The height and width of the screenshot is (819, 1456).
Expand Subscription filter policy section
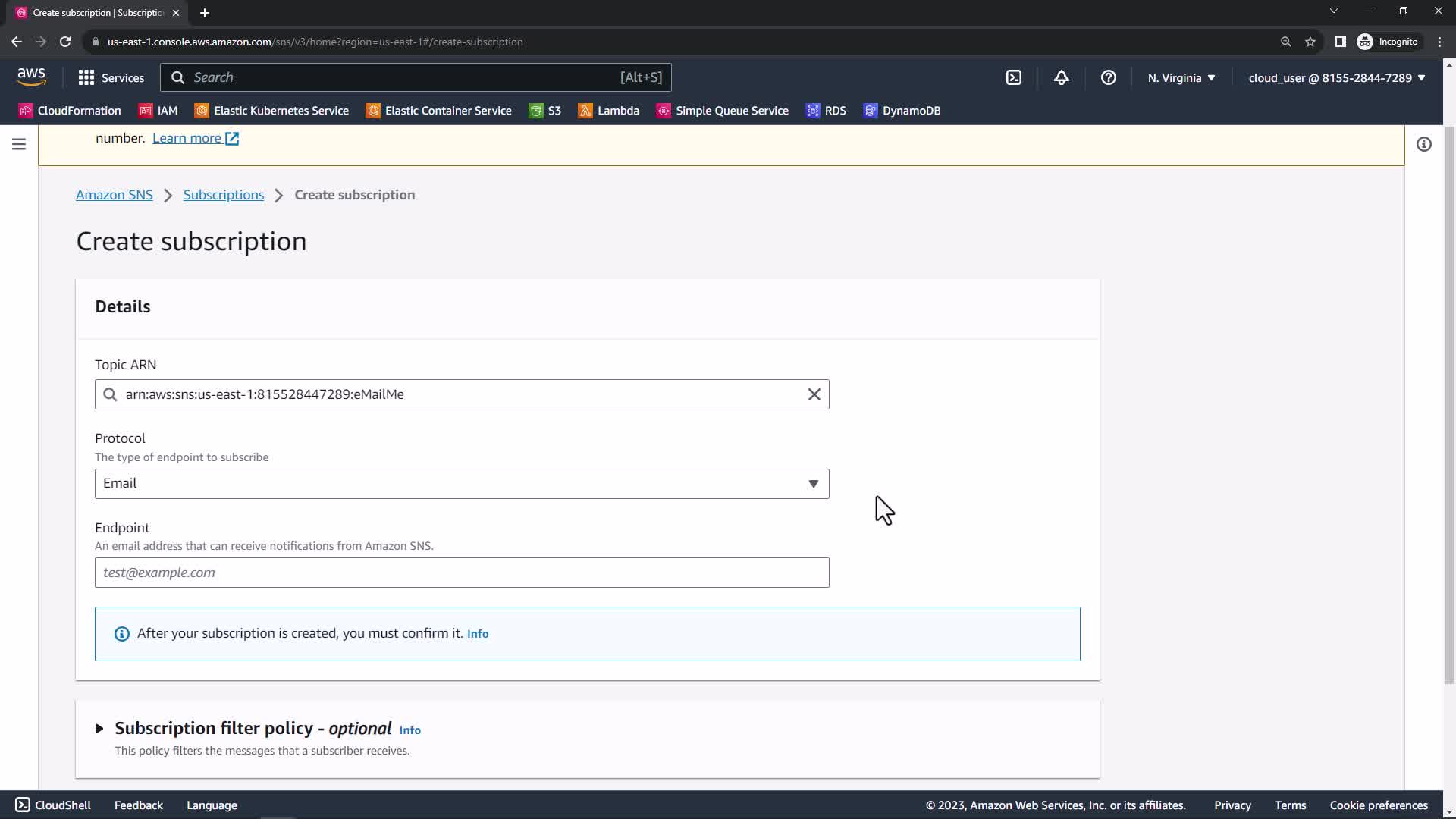99,729
